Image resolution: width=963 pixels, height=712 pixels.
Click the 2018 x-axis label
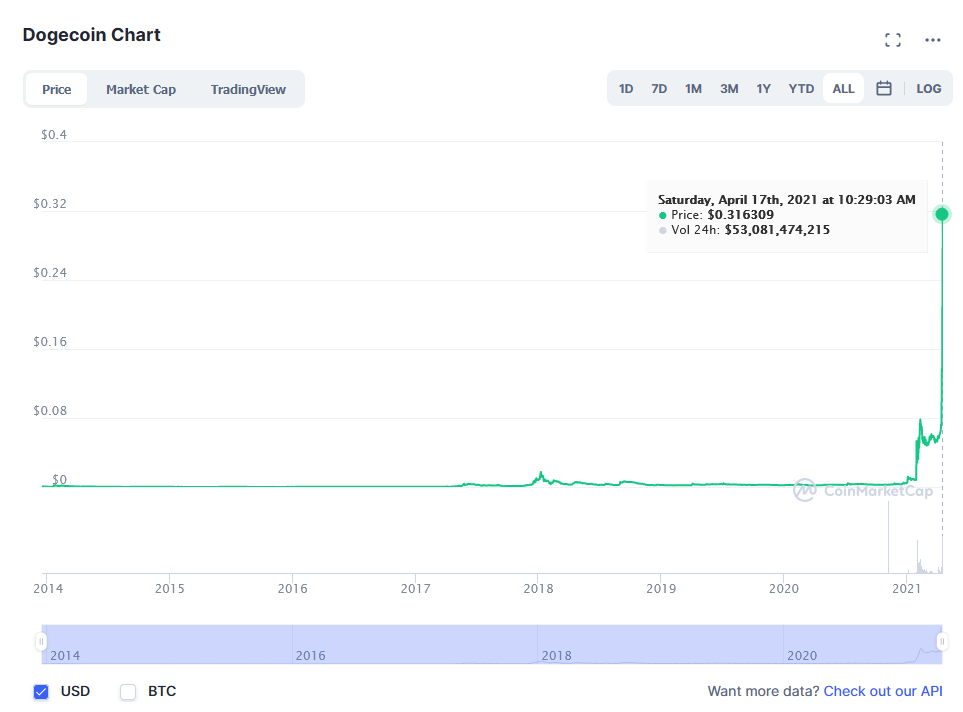click(x=538, y=589)
